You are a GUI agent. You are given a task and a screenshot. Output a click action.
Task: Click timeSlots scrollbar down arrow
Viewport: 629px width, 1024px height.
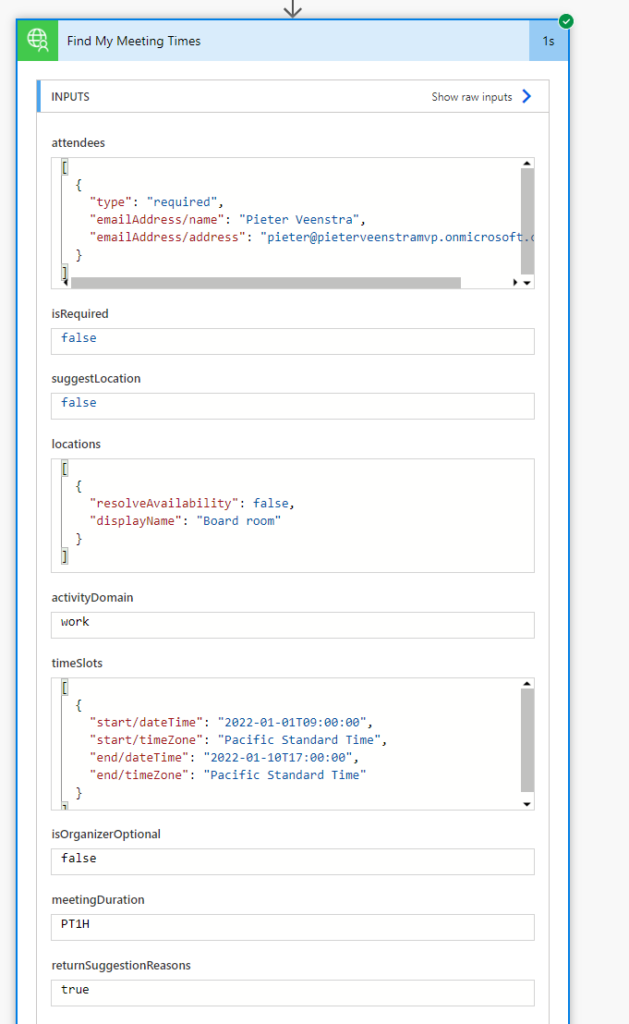pyautogui.click(x=527, y=804)
